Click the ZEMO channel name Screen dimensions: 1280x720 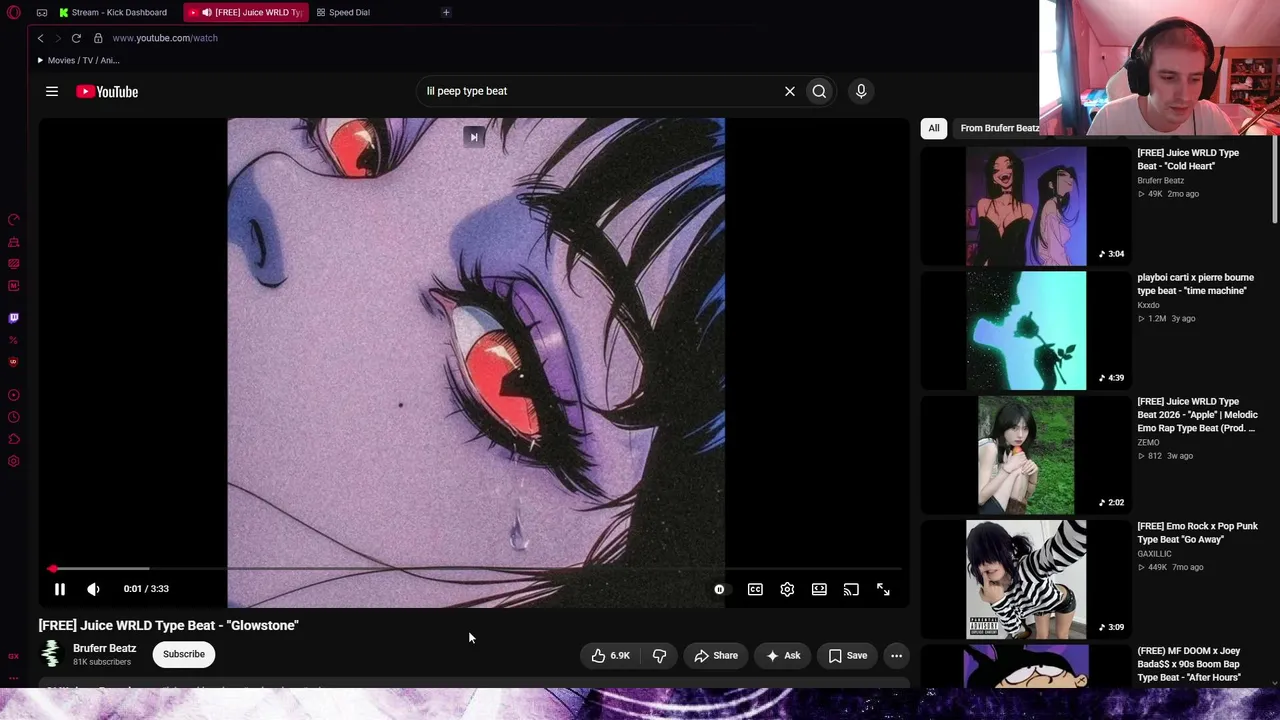tap(1148, 442)
